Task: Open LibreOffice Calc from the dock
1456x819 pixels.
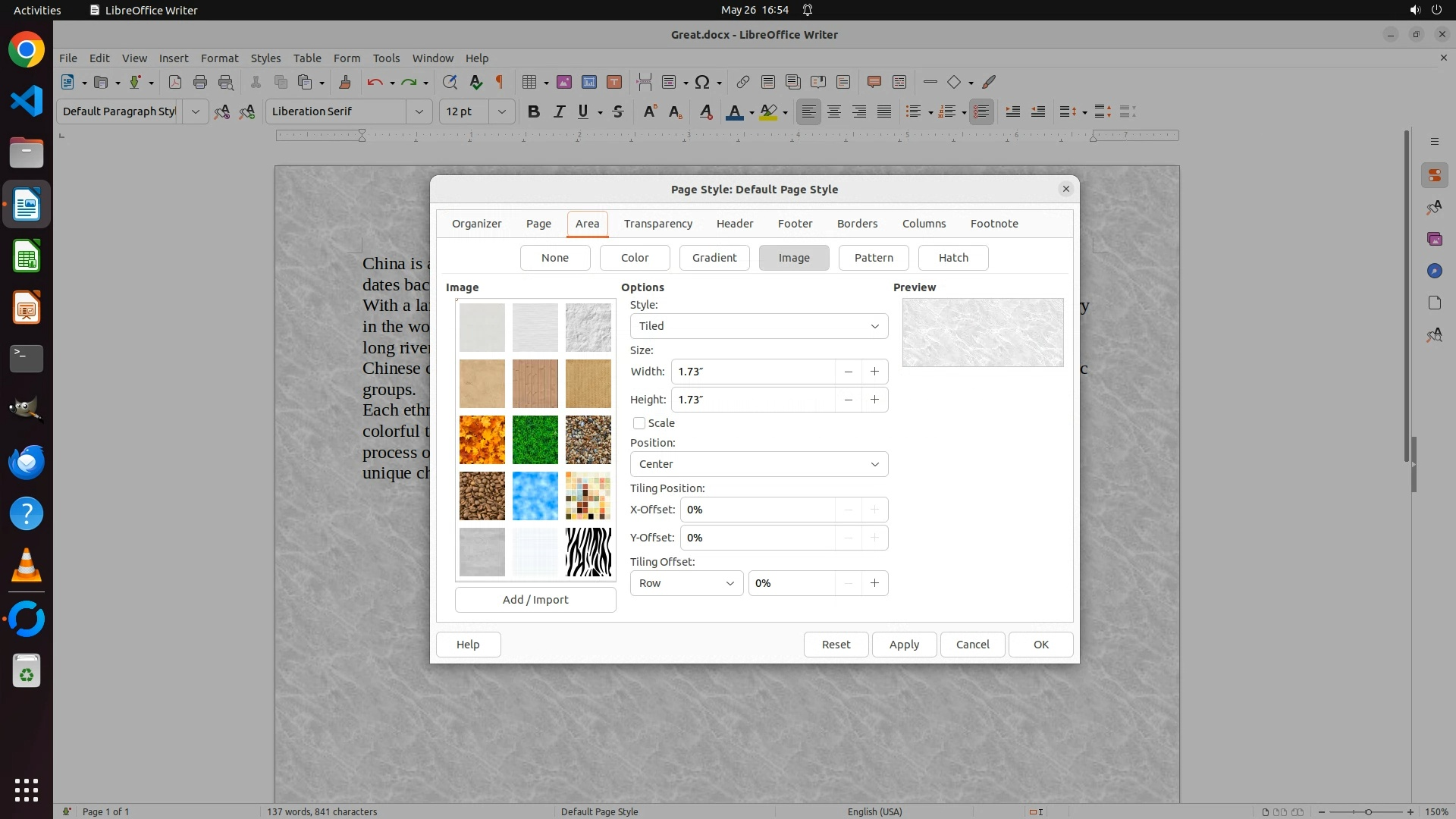Action: [27, 256]
